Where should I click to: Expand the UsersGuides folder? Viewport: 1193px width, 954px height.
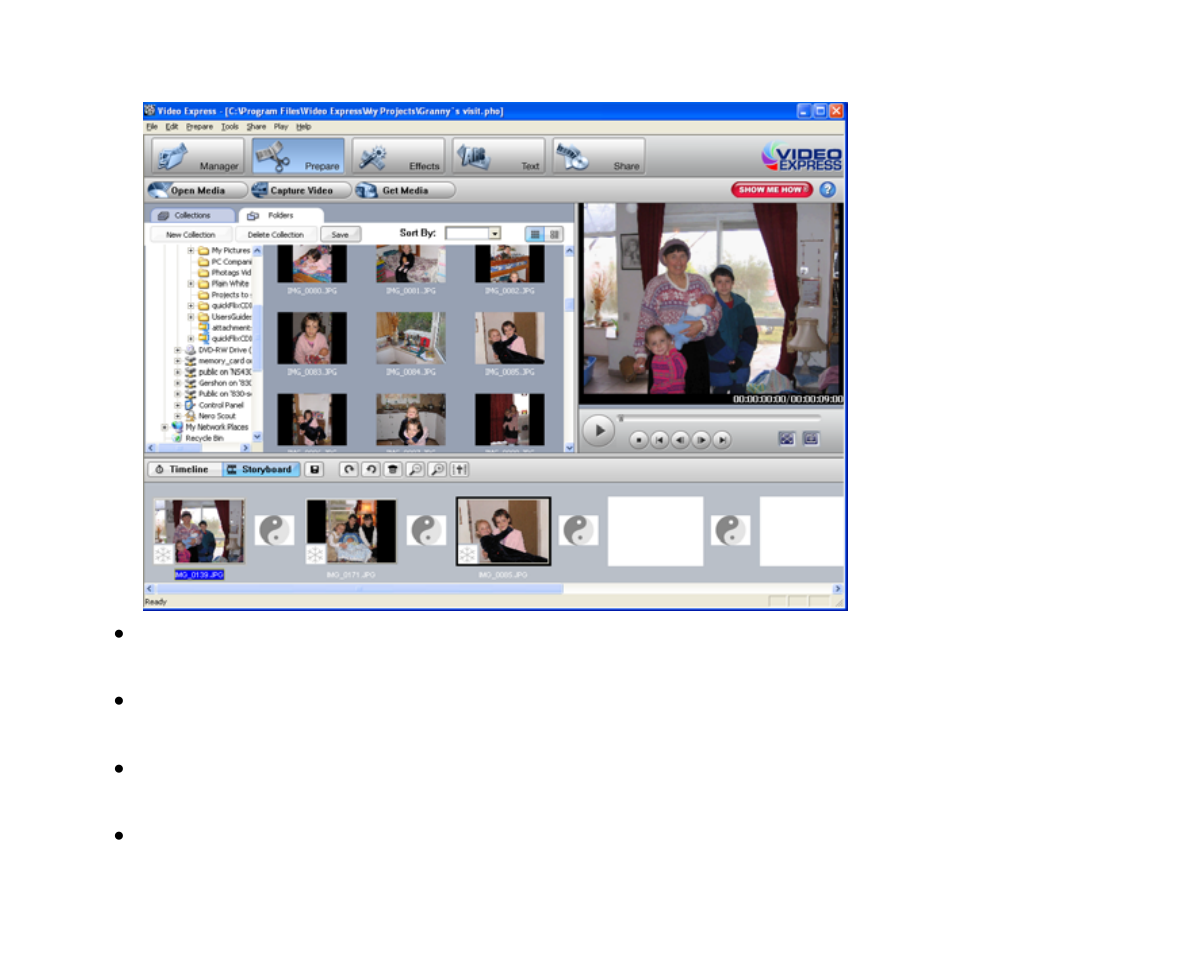(191, 316)
